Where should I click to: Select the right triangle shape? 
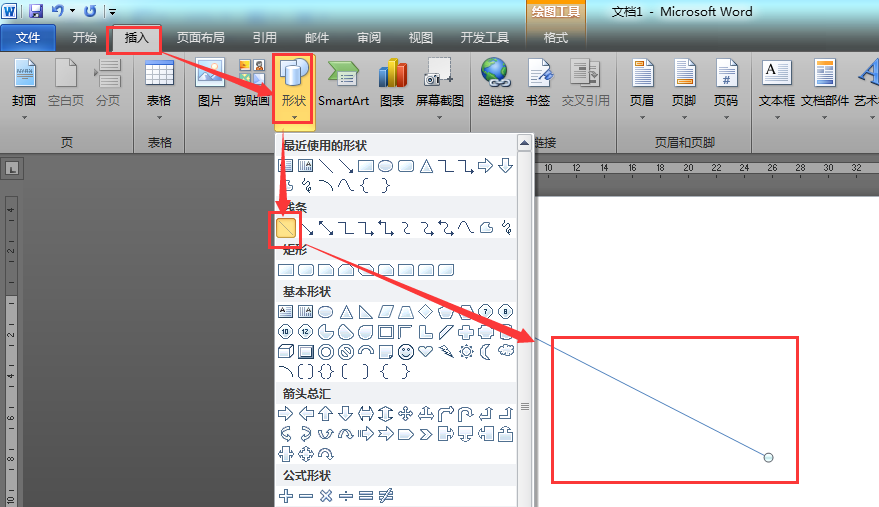366,311
